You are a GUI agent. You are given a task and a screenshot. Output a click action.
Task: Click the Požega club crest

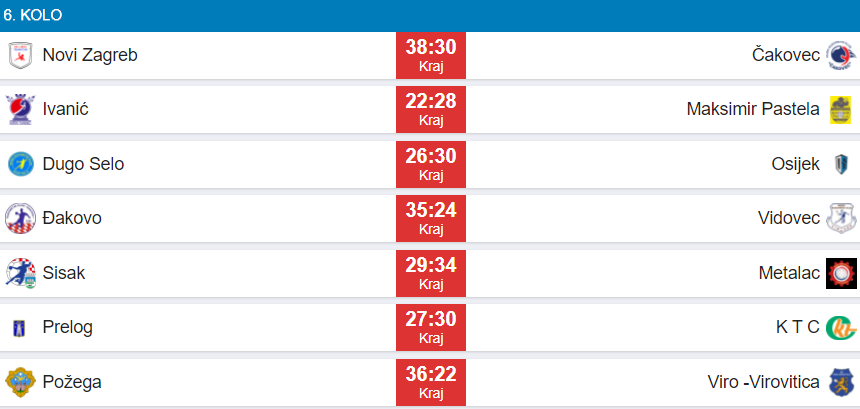point(20,381)
